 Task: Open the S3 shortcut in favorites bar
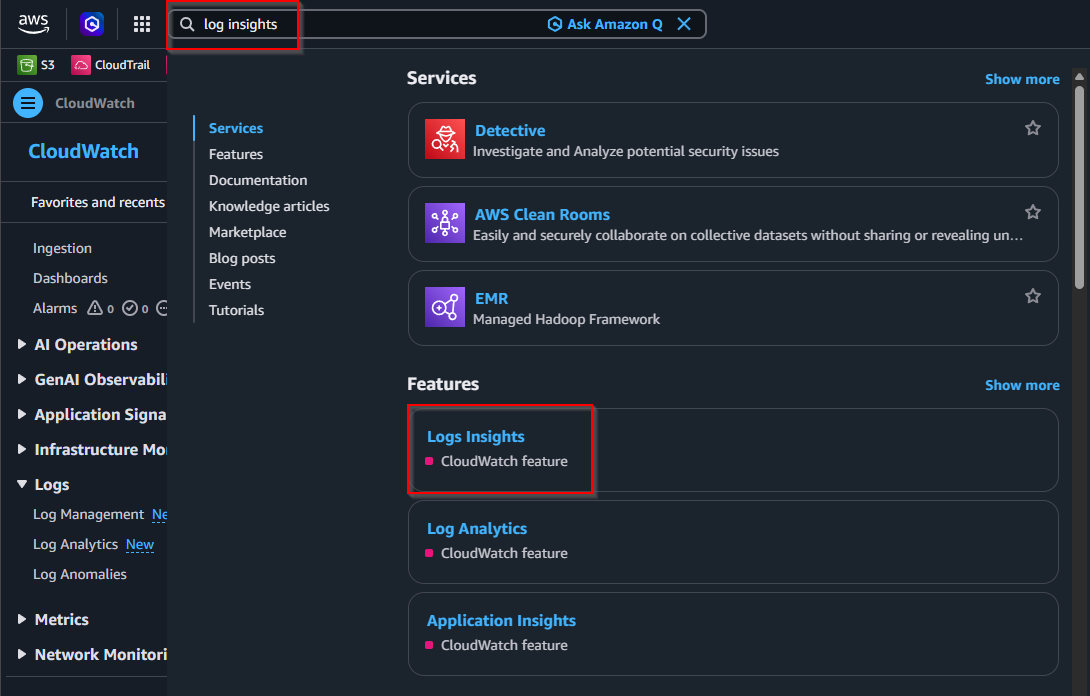click(x=36, y=65)
